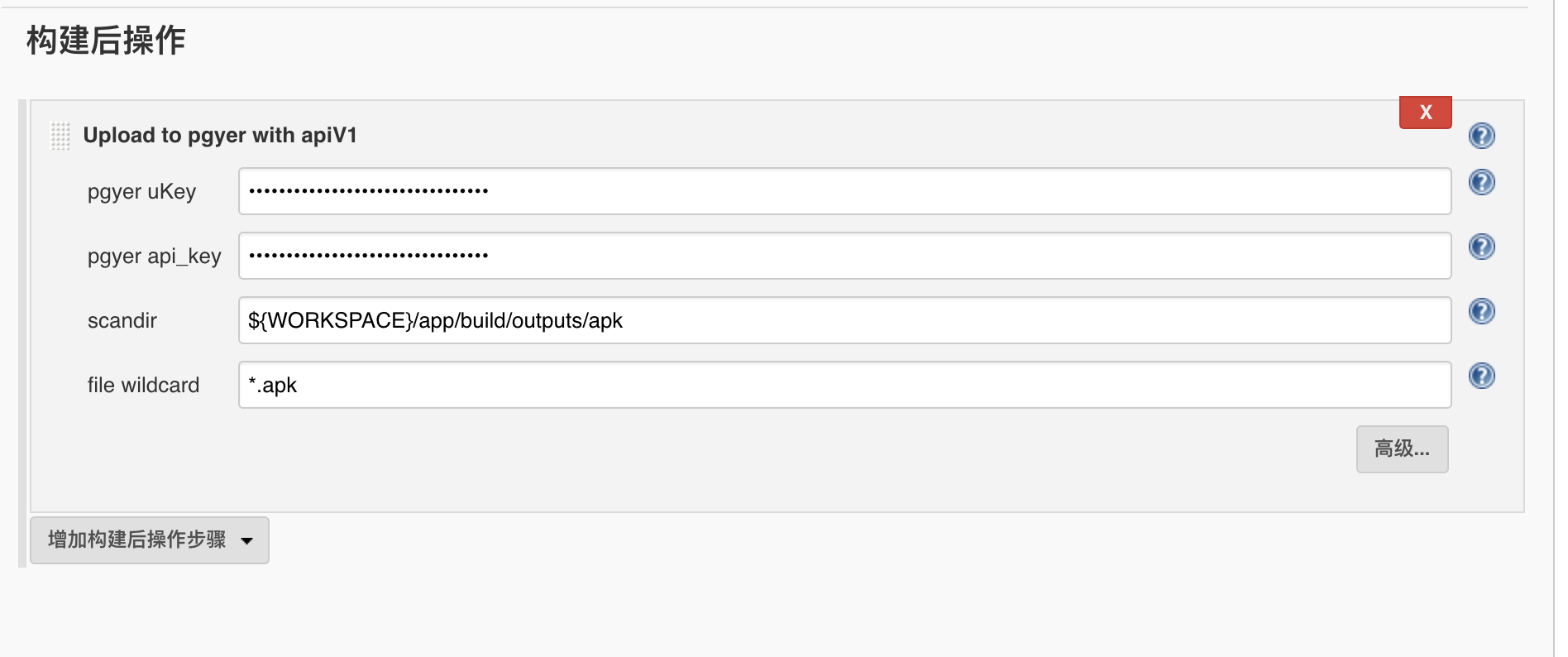Click help icon beside pgyer uKey field
The height and width of the screenshot is (657, 1568).
click(x=1481, y=182)
